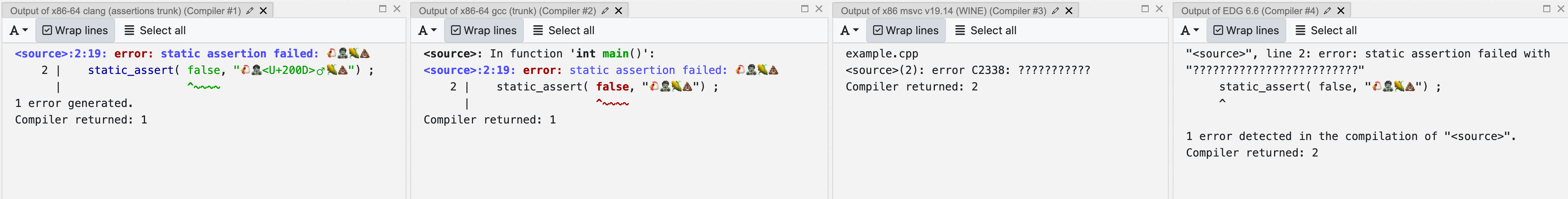Open the font size dropdown in the clang pane

(x=19, y=30)
